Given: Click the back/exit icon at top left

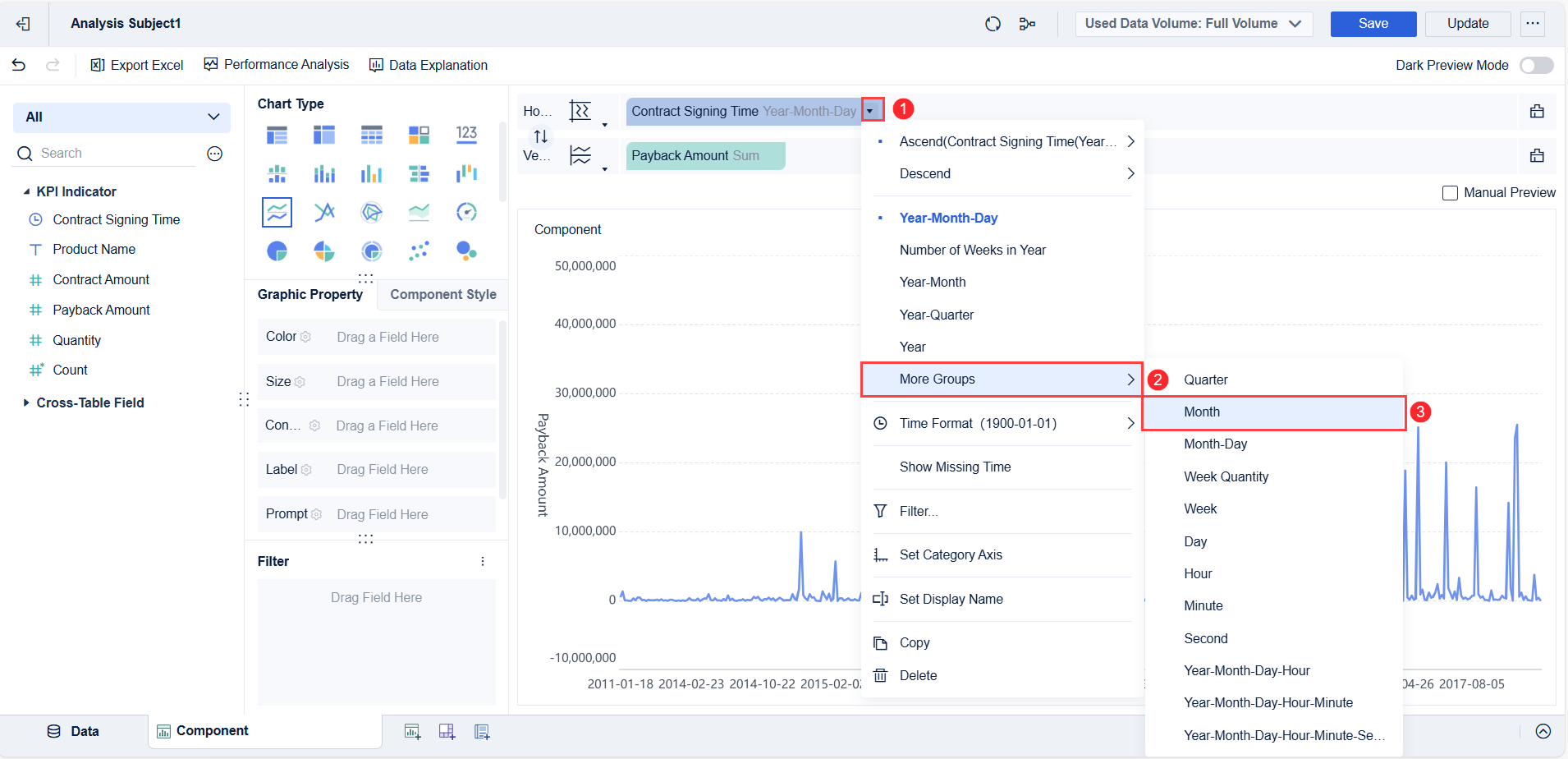Looking at the screenshot, I should pyautogui.click(x=23, y=24).
